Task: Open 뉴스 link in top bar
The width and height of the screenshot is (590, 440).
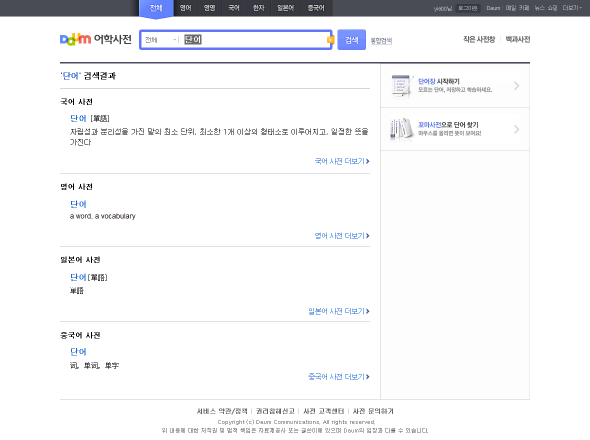Action: [x=540, y=8]
